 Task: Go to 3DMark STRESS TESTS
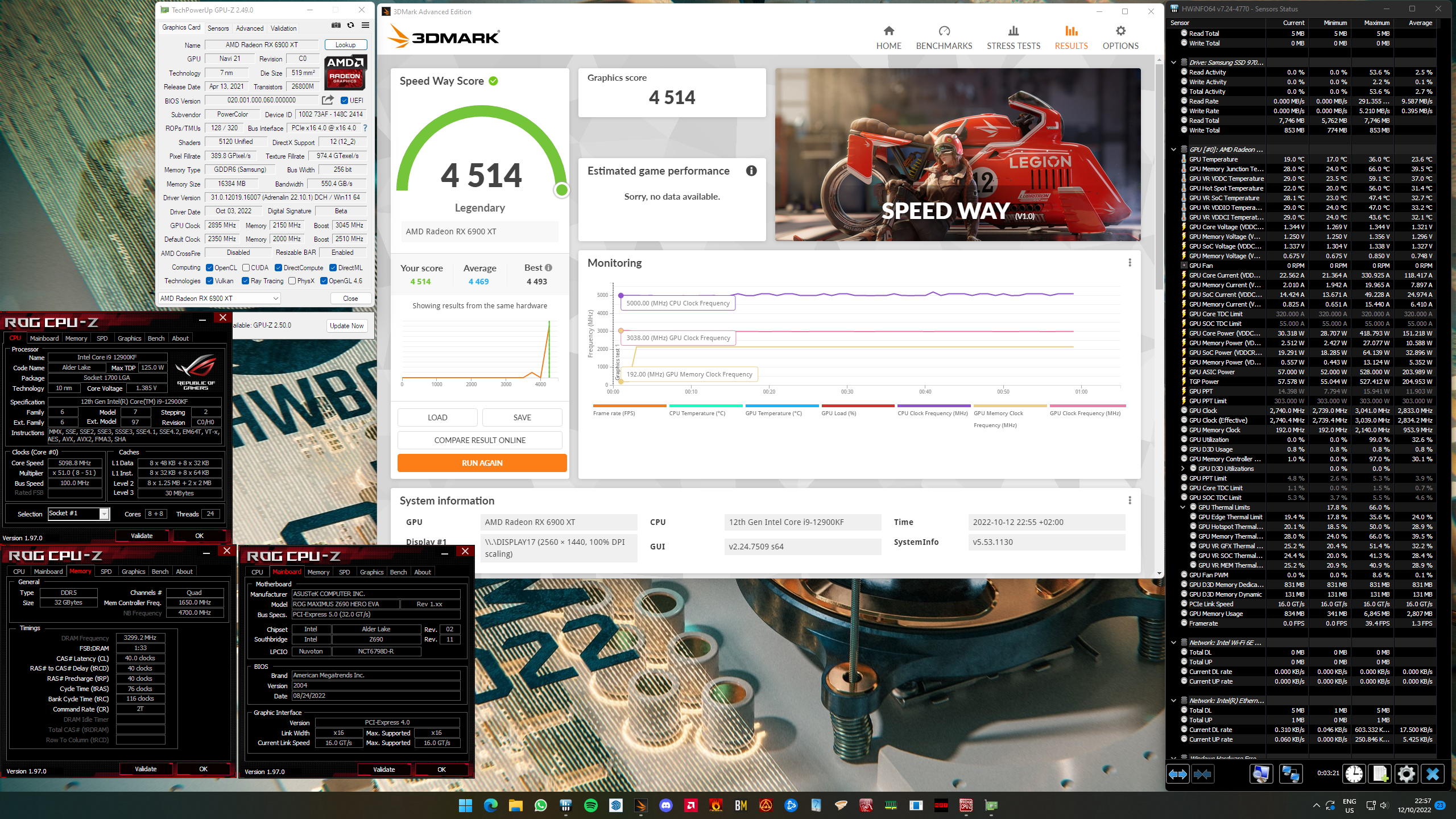point(1013,38)
